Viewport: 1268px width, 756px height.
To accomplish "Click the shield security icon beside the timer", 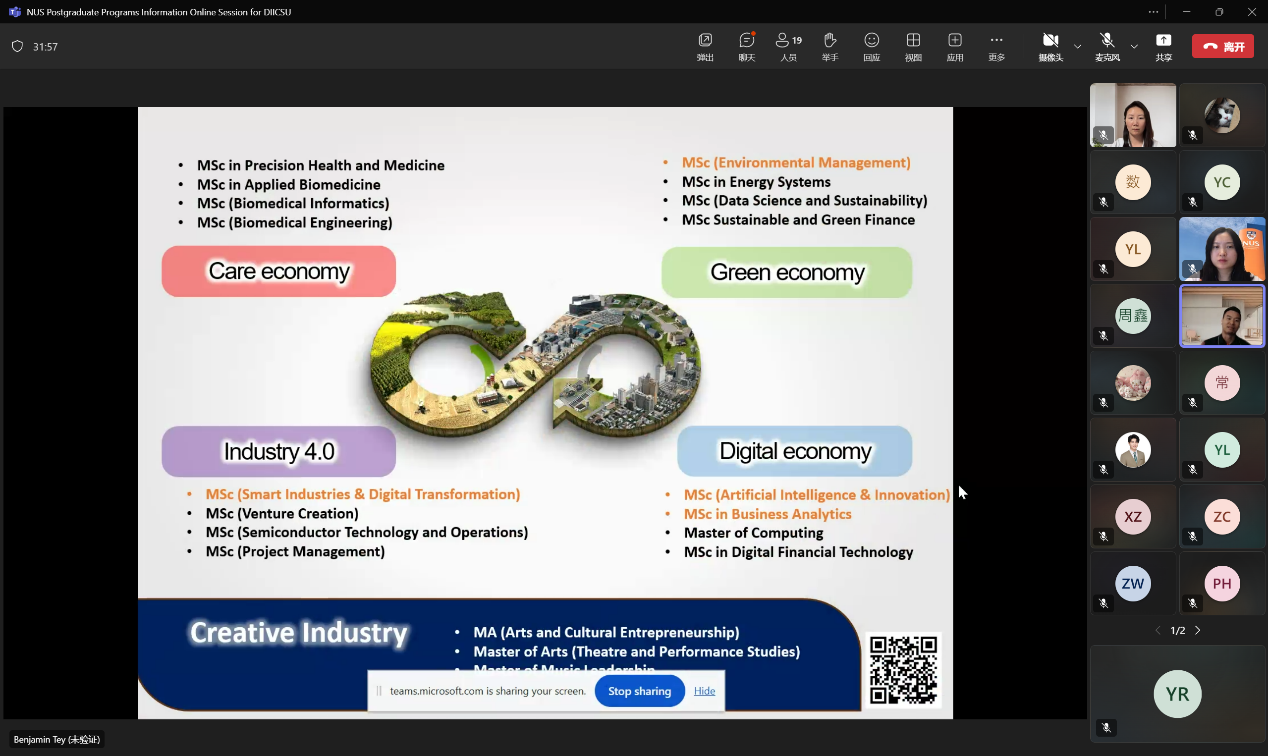I will coord(17,47).
